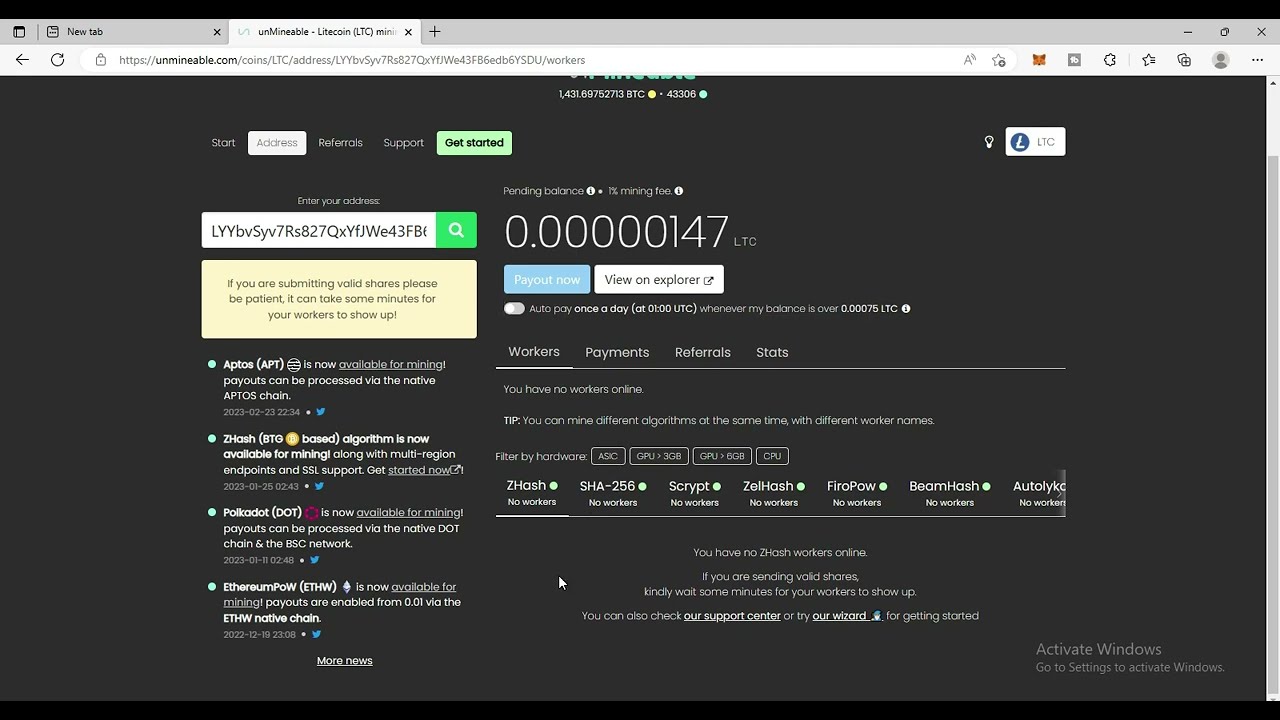Open Polkadot available for mining link

(408, 513)
